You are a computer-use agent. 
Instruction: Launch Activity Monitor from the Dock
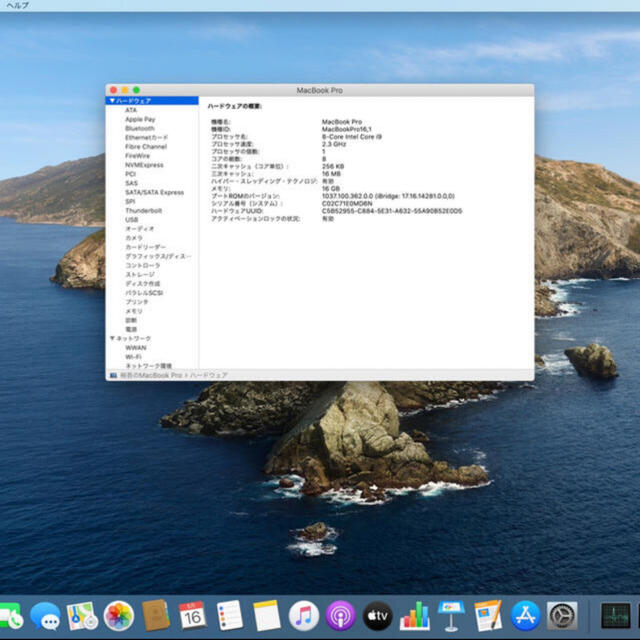coord(616,616)
